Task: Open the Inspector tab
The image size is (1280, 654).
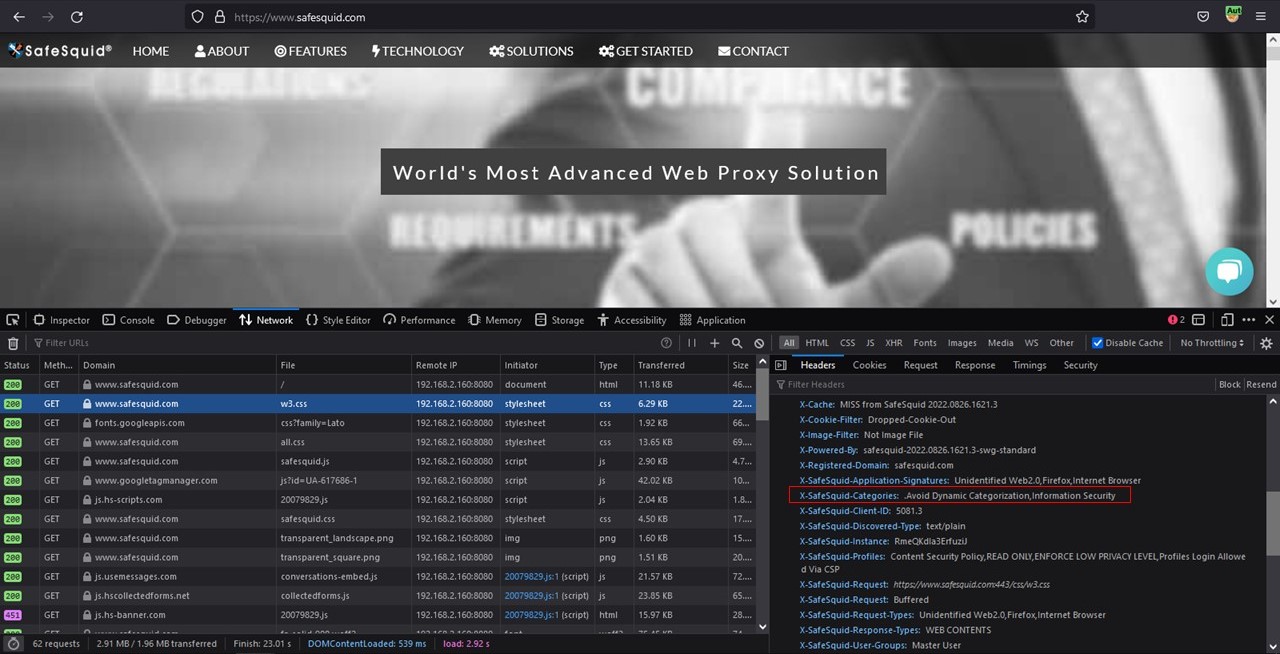Action: (x=61, y=320)
